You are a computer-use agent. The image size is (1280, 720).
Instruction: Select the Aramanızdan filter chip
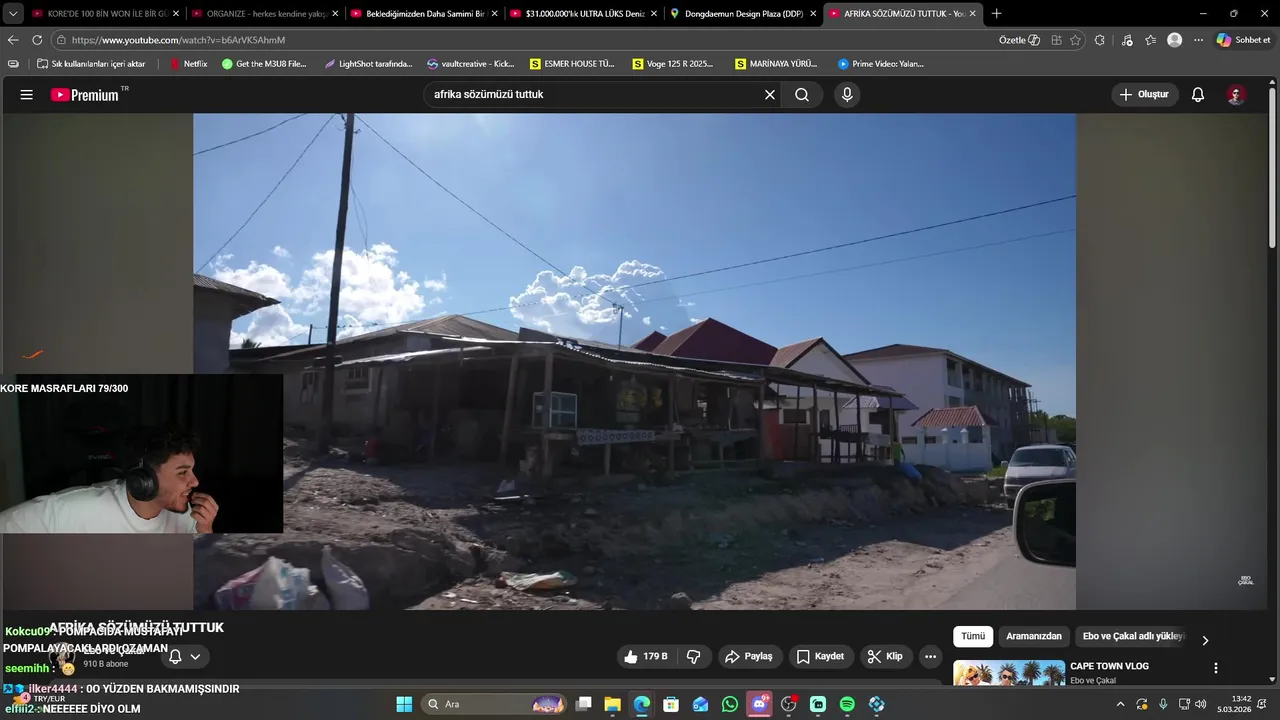[1034, 637]
